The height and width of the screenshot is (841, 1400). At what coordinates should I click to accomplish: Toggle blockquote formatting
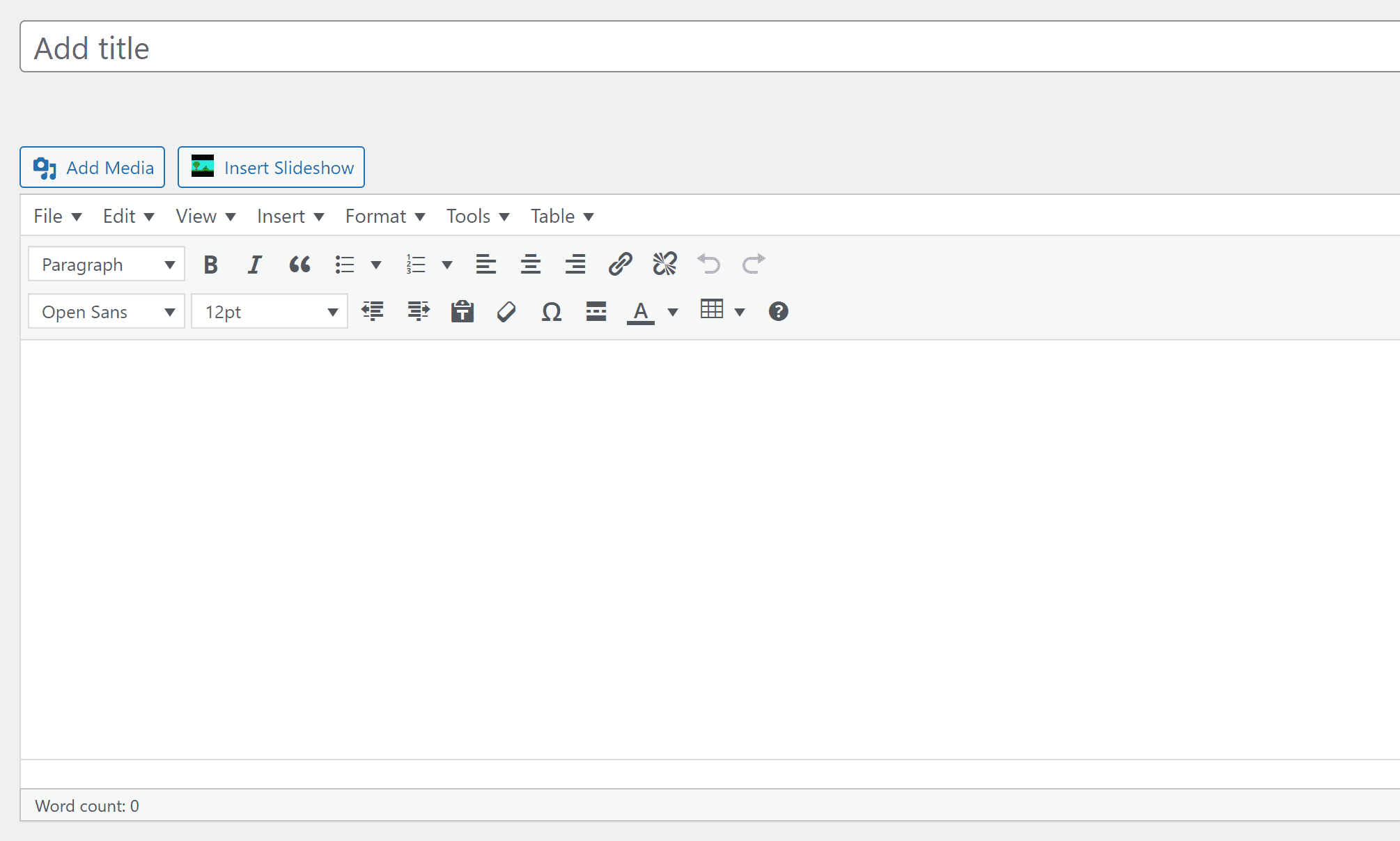click(300, 265)
